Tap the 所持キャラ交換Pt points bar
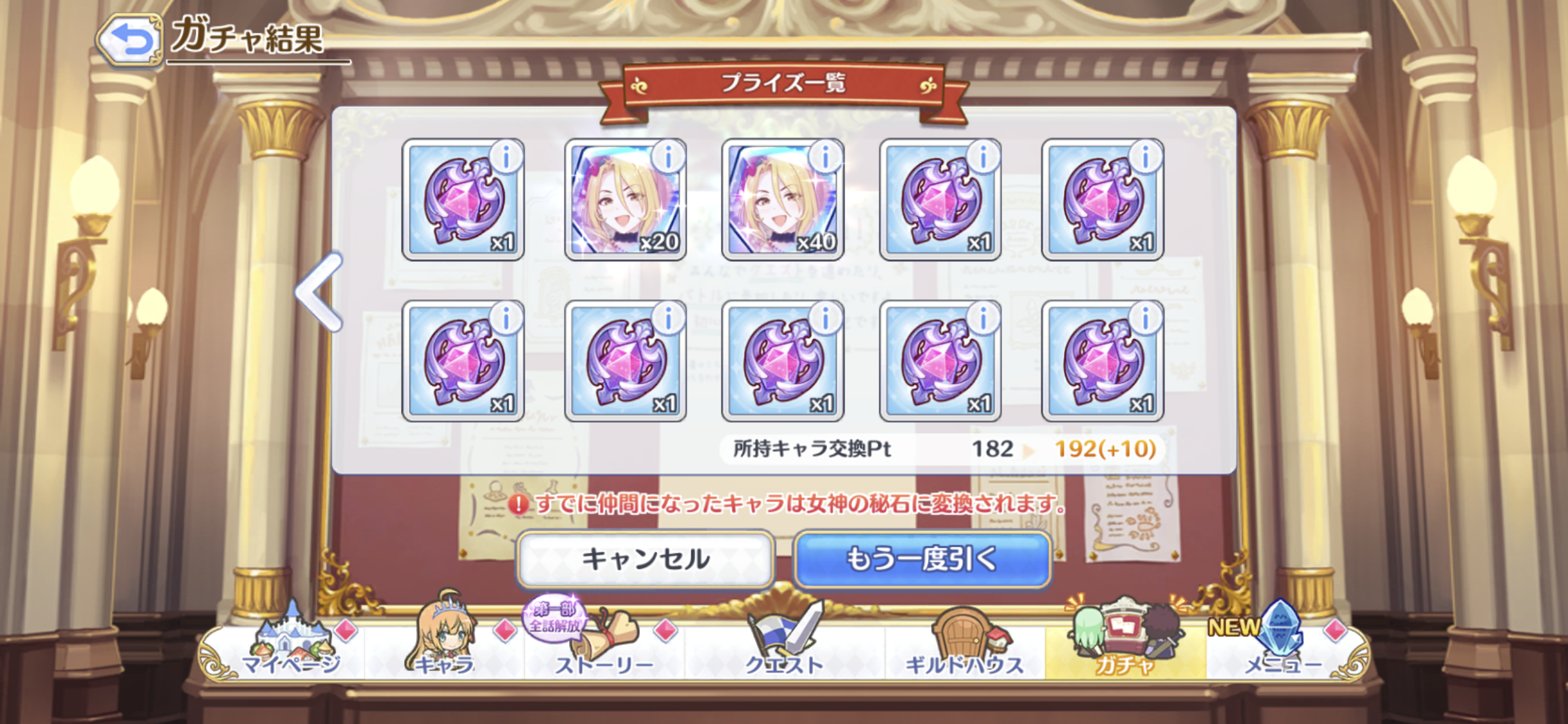This screenshot has width=1568, height=724. click(x=943, y=449)
